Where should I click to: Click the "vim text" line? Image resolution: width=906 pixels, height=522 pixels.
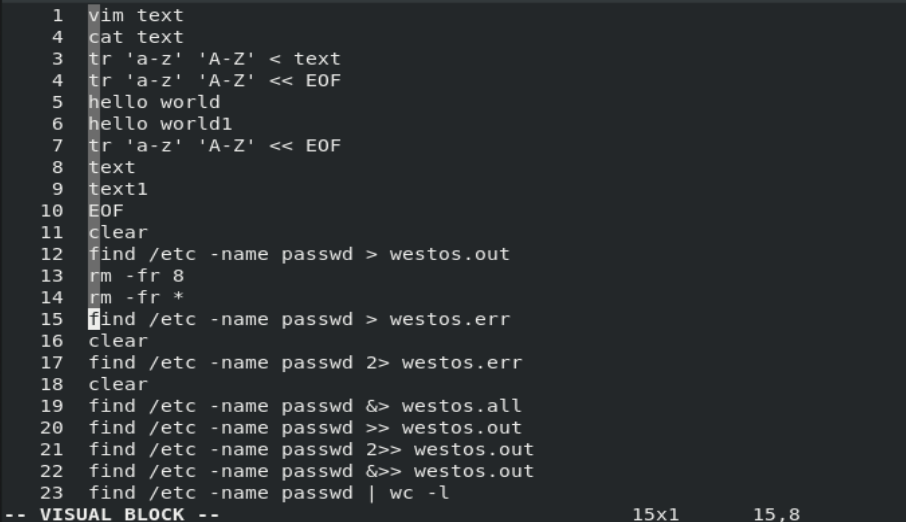tap(136, 15)
